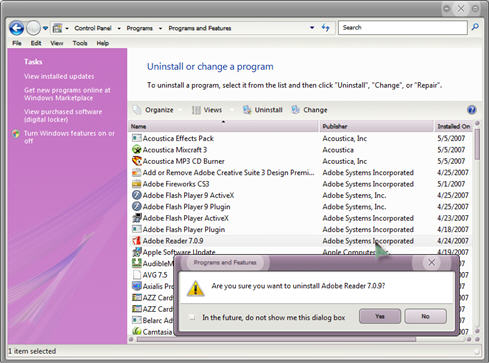The width and height of the screenshot is (489, 363).
Task: Open the File menu
Action: click(x=17, y=43)
